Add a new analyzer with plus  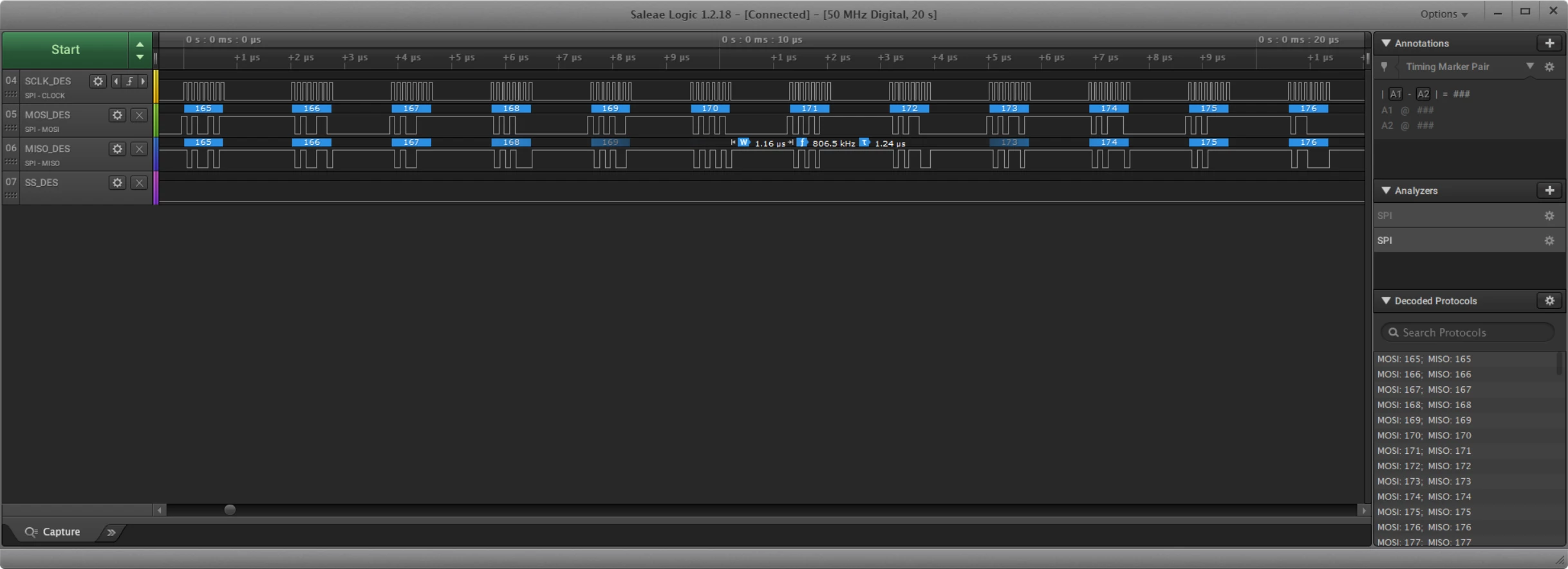(x=1549, y=191)
